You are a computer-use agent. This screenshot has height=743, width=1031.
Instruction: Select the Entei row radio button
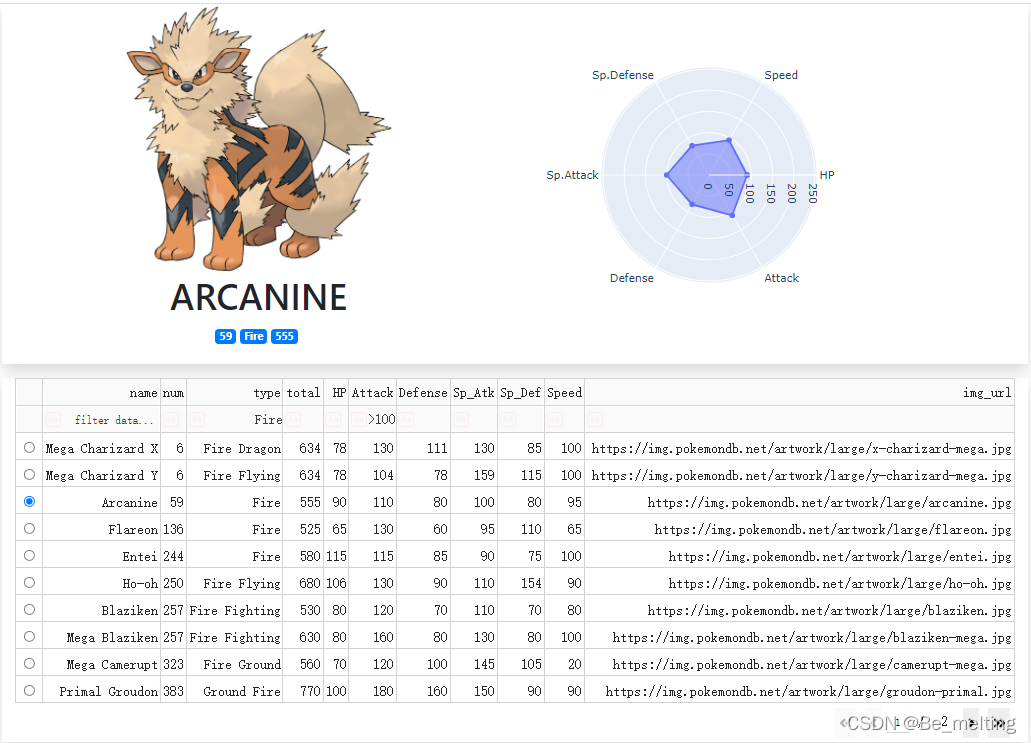click(29, 556)
